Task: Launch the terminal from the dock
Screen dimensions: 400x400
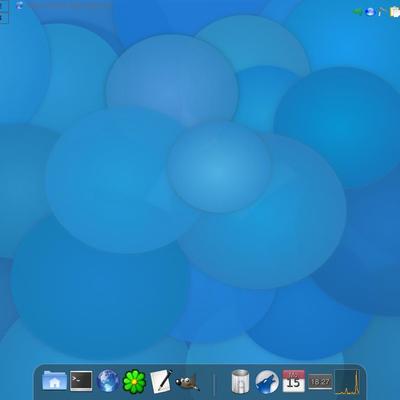Action: coord(81,381)
